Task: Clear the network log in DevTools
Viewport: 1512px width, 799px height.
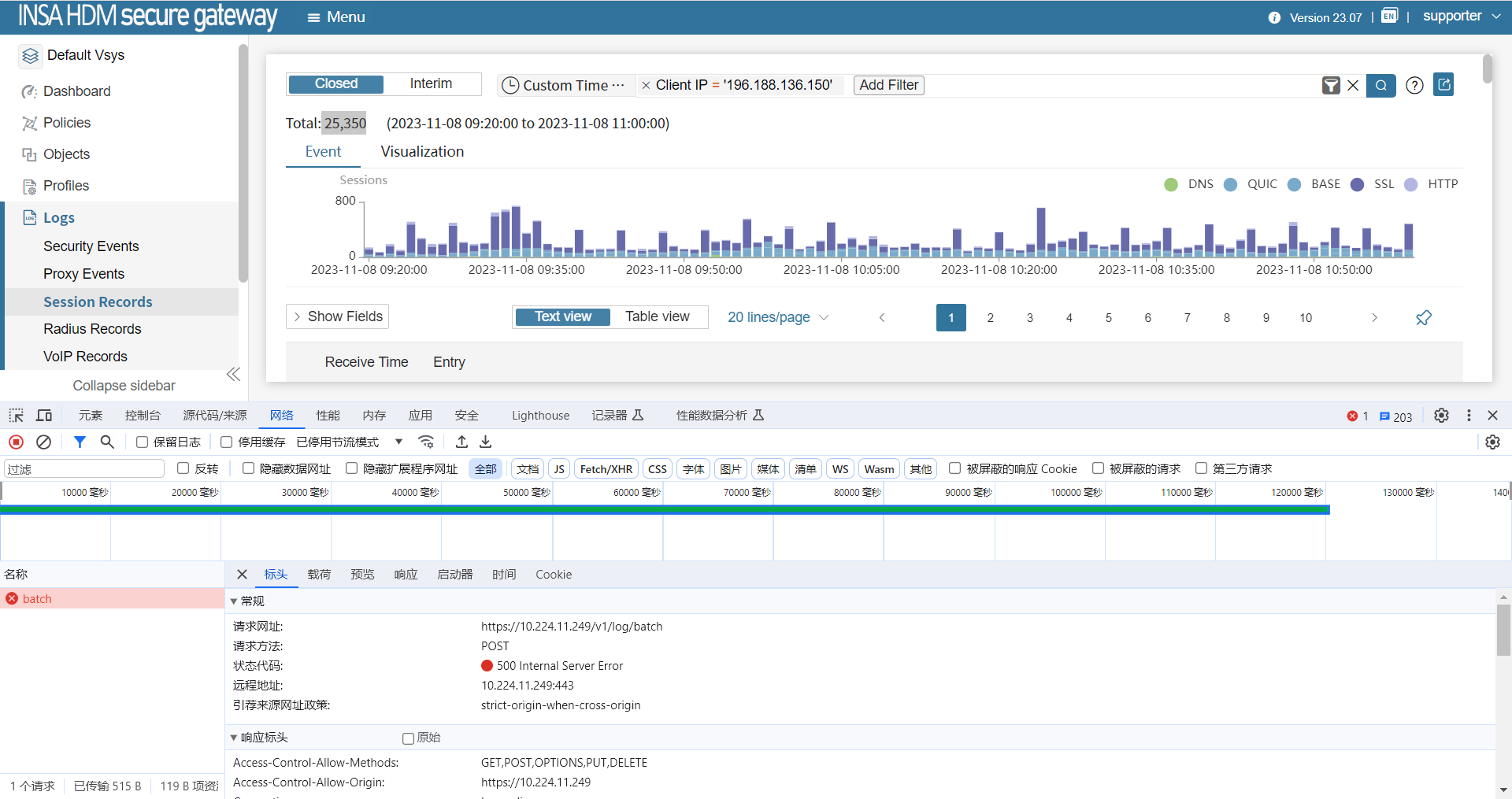Action: (44, 442)
